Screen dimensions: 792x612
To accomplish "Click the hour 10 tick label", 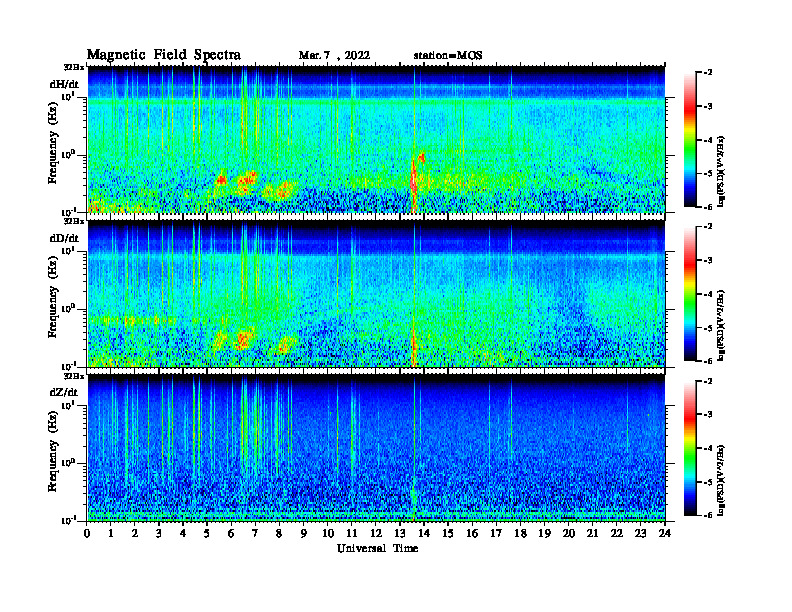I will coord(328,533).
